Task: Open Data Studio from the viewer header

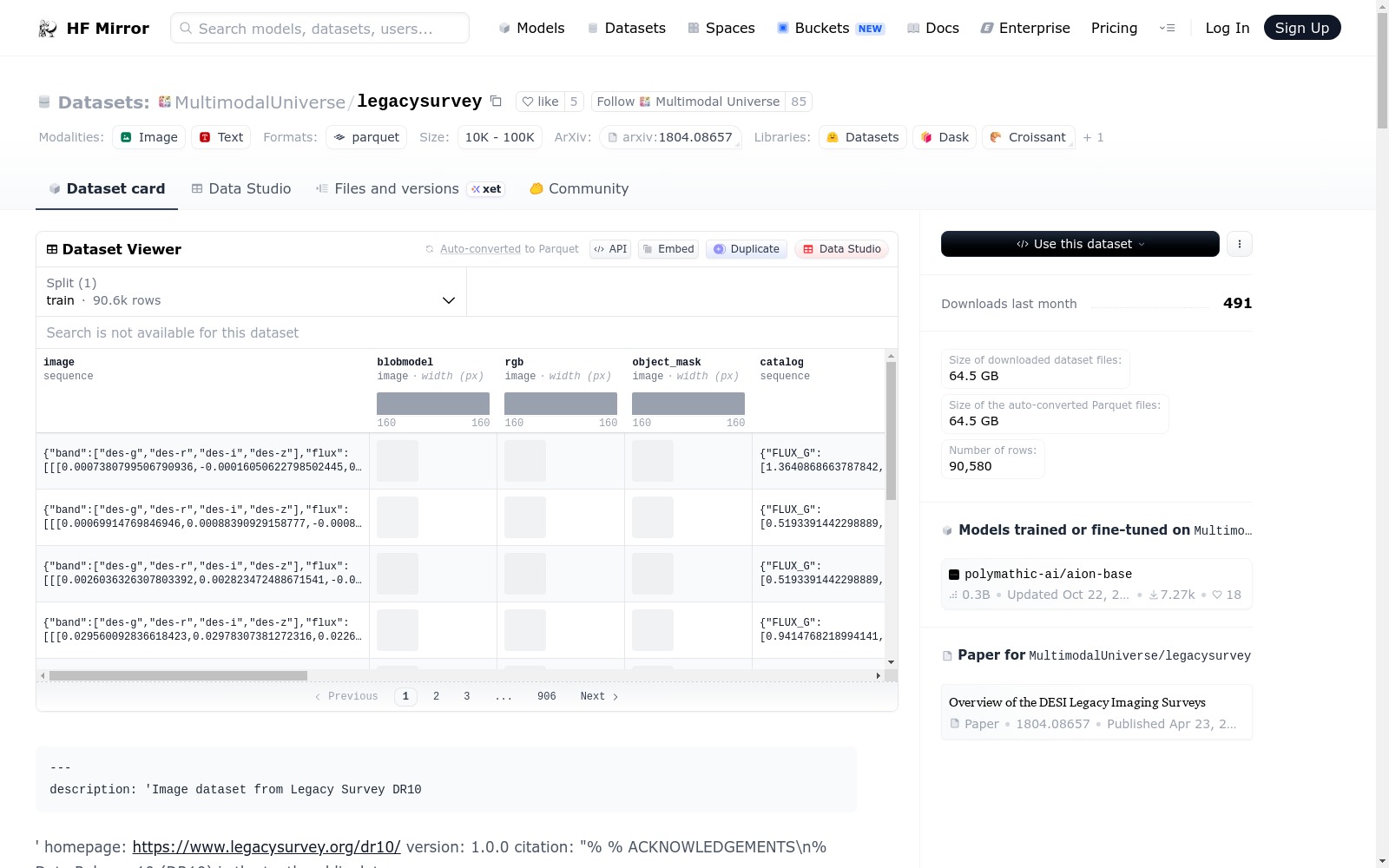Action: (841, 249)
